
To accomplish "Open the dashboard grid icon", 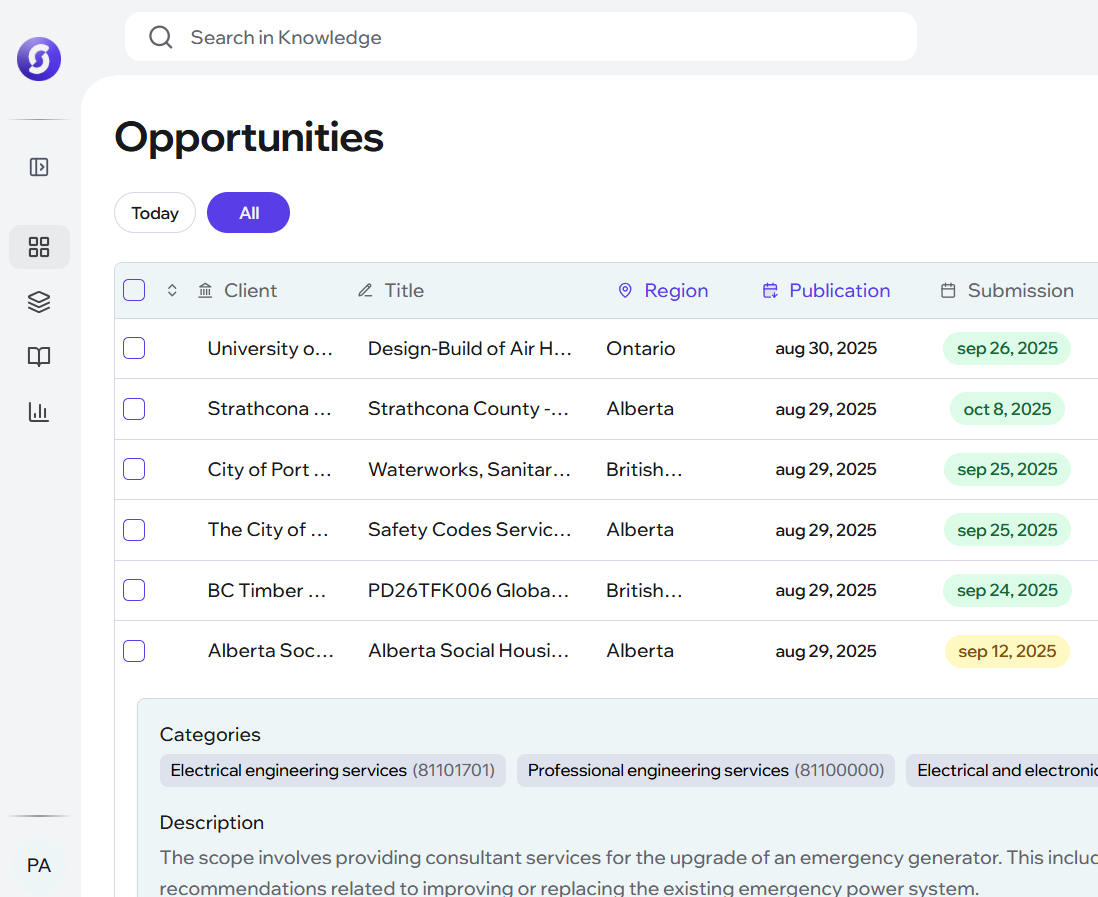I will tap(39, 247).
